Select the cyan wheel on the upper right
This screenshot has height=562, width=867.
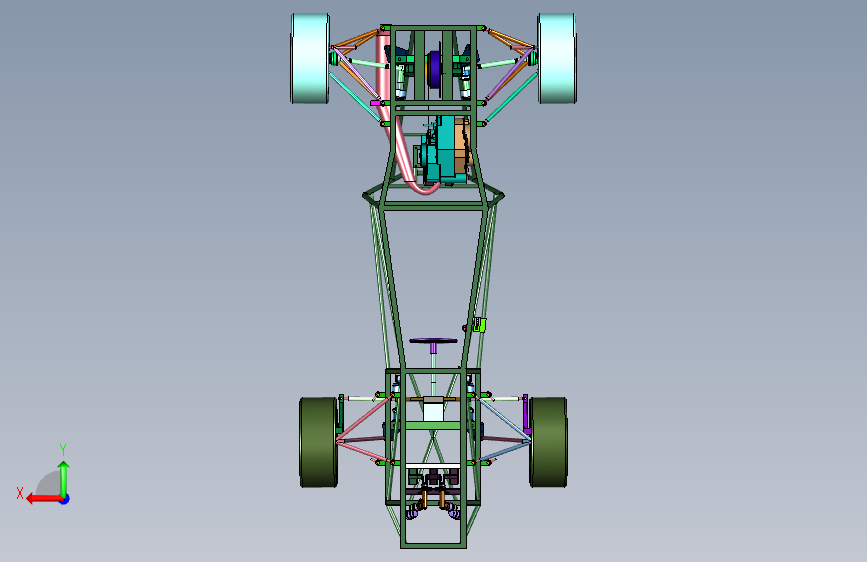pyautogui.click(x=557, y=58)
